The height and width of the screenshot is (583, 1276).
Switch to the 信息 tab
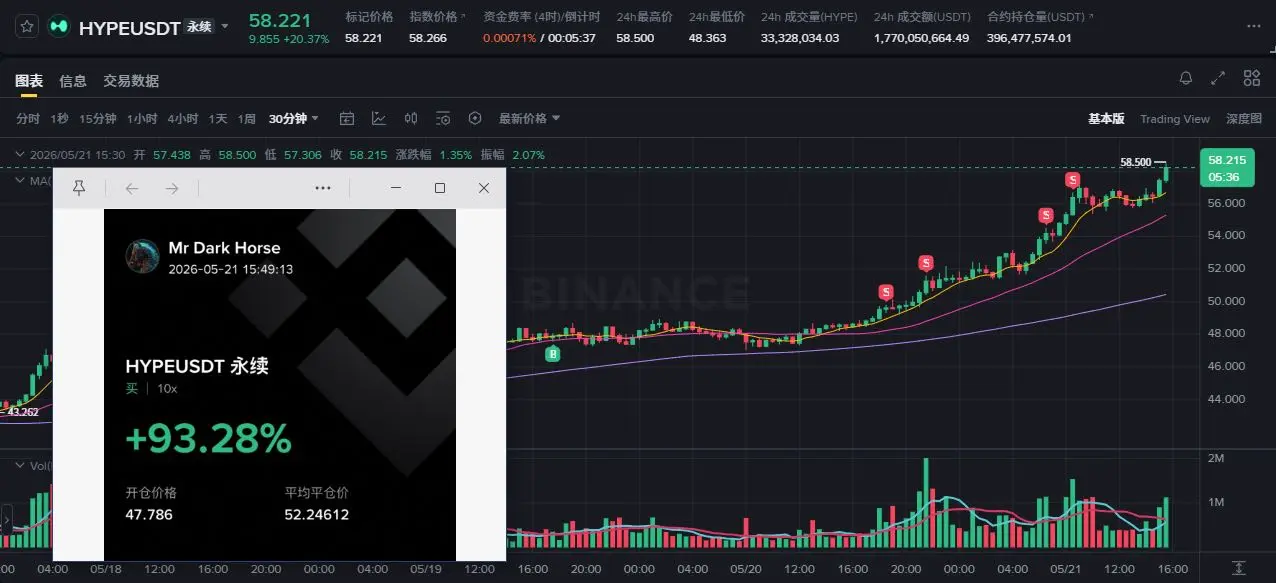[73, 81]
